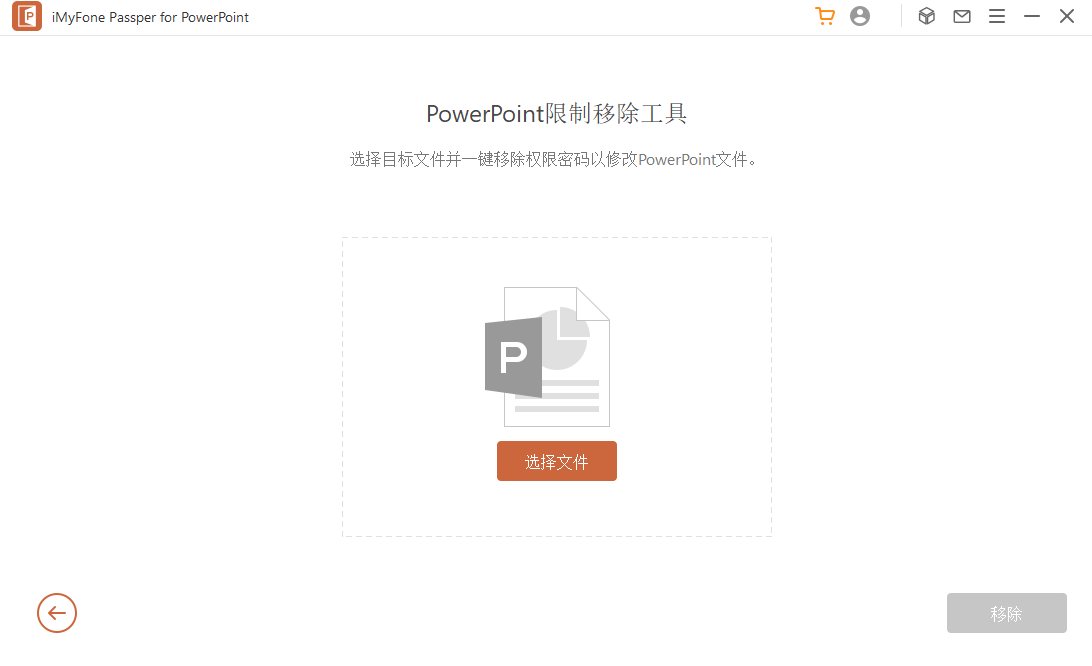Image resolution: width=1092 pixels, height=666 pixels.
Task: Click the text lines on the document icon
Action: [x=570, y=396]
